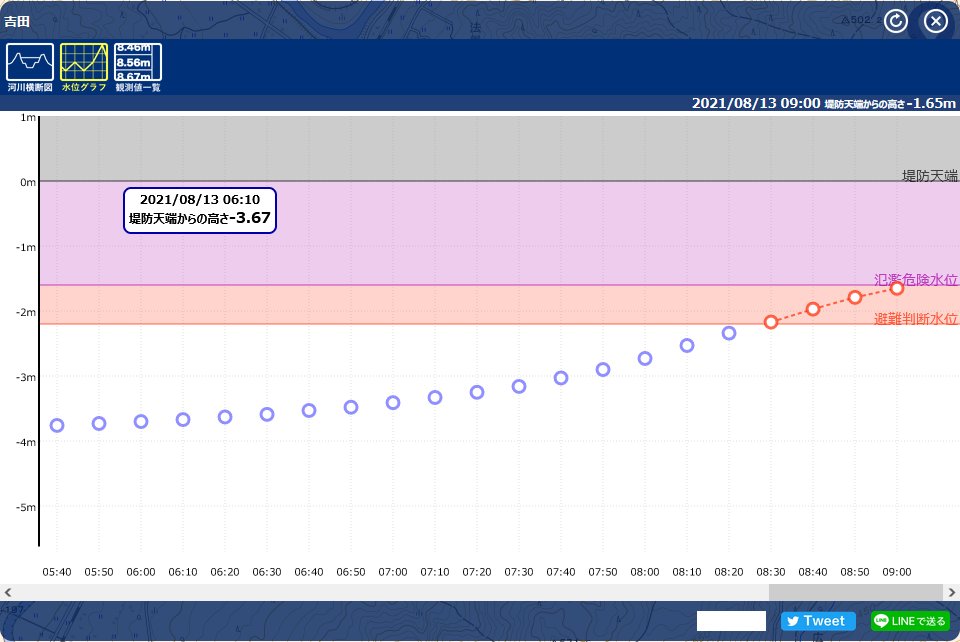Click the -5m axis label
Screen dimensions: 960x642
26,507
